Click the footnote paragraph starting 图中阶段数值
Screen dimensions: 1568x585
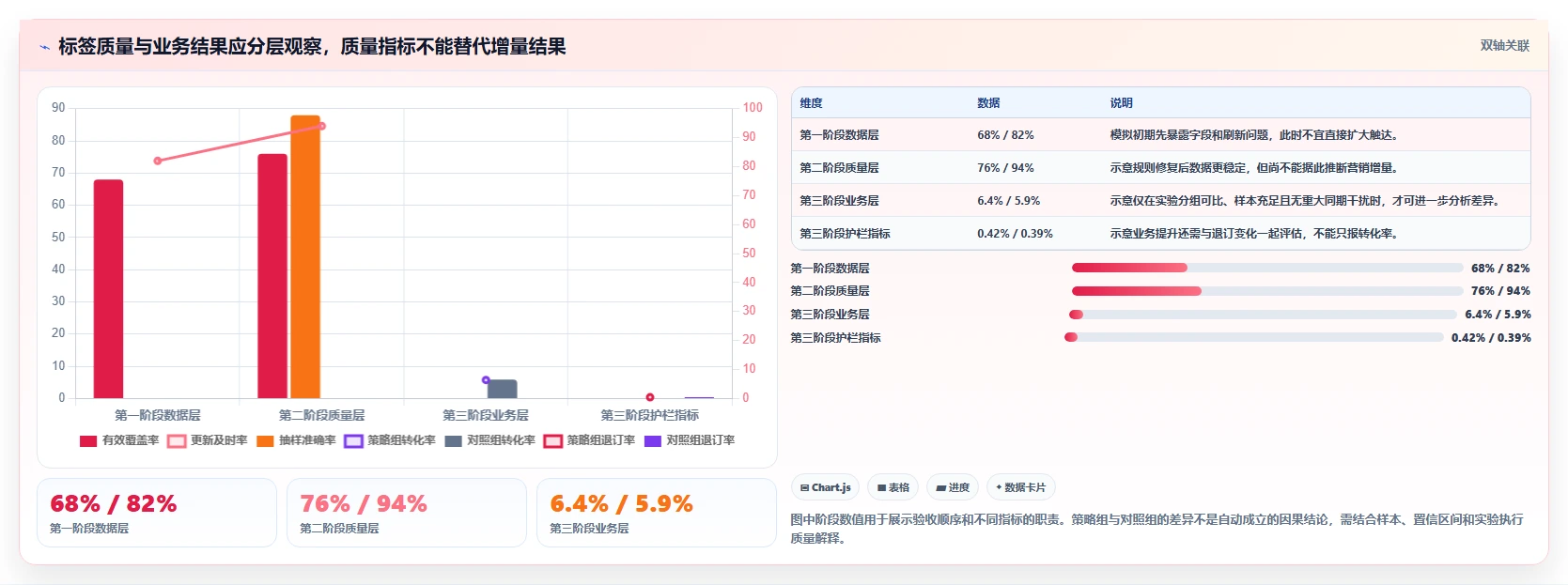(1157, 529)
